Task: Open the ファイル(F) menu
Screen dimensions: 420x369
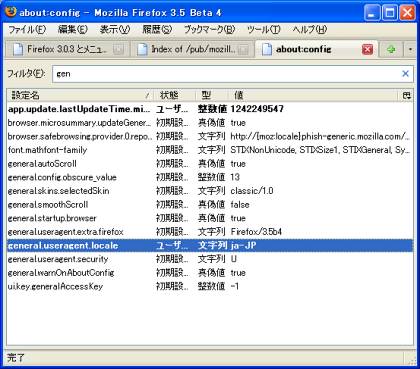Action: (x=27, y=30)
